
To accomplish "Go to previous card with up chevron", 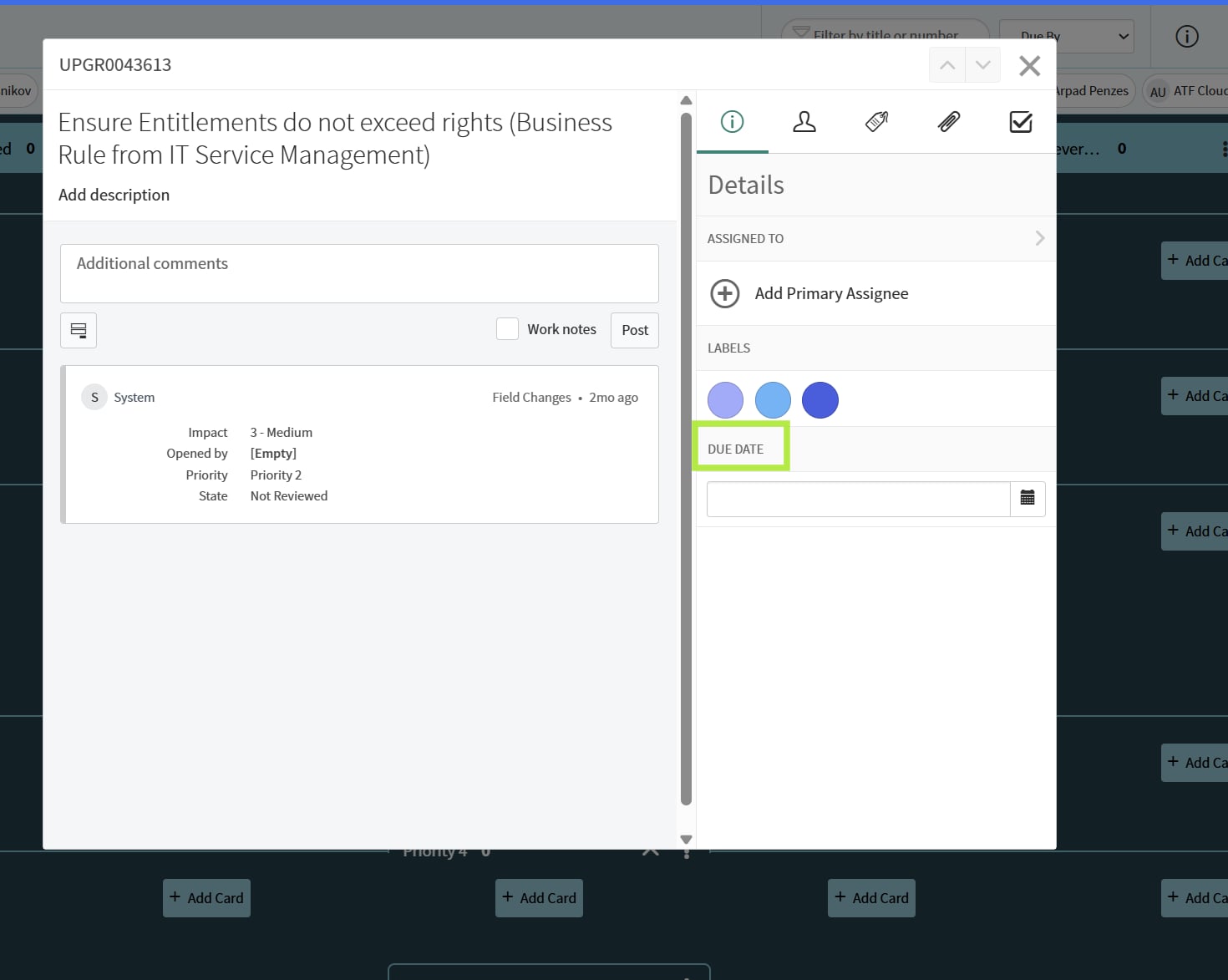I will 947,65.
